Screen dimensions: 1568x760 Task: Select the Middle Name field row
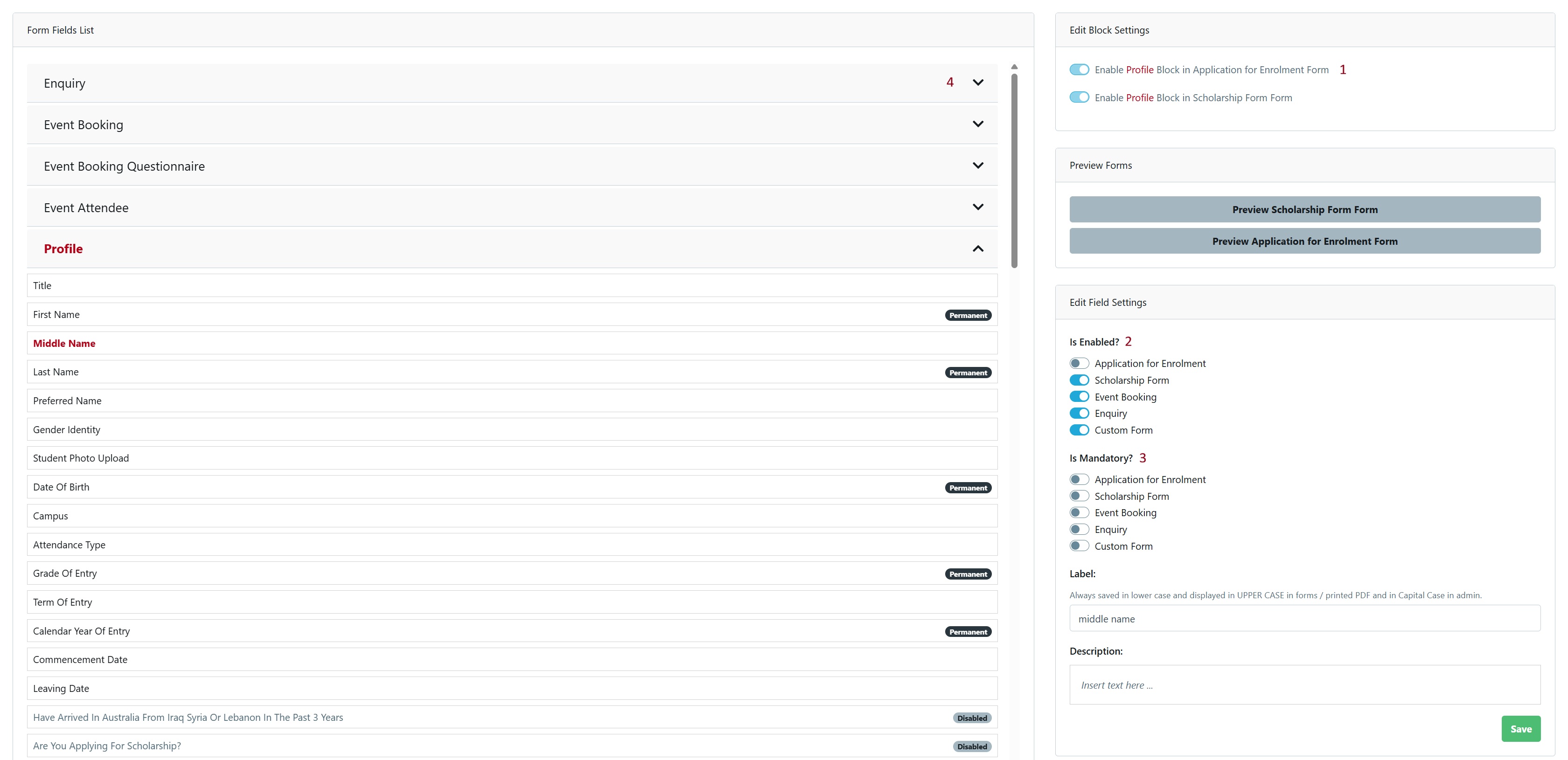511,343
